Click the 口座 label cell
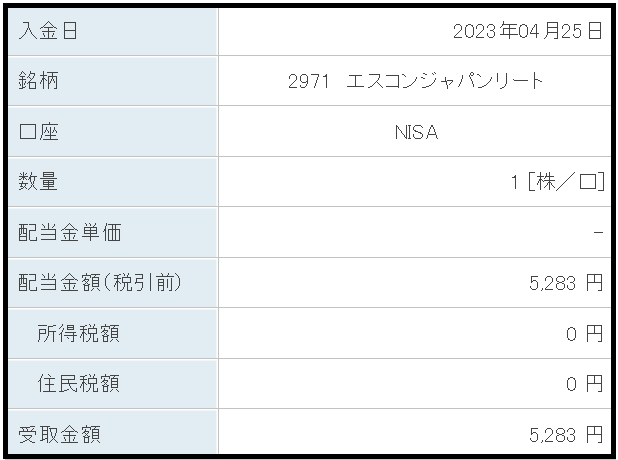618x460 pixels. pyautogui.click(x=113, y=132)
